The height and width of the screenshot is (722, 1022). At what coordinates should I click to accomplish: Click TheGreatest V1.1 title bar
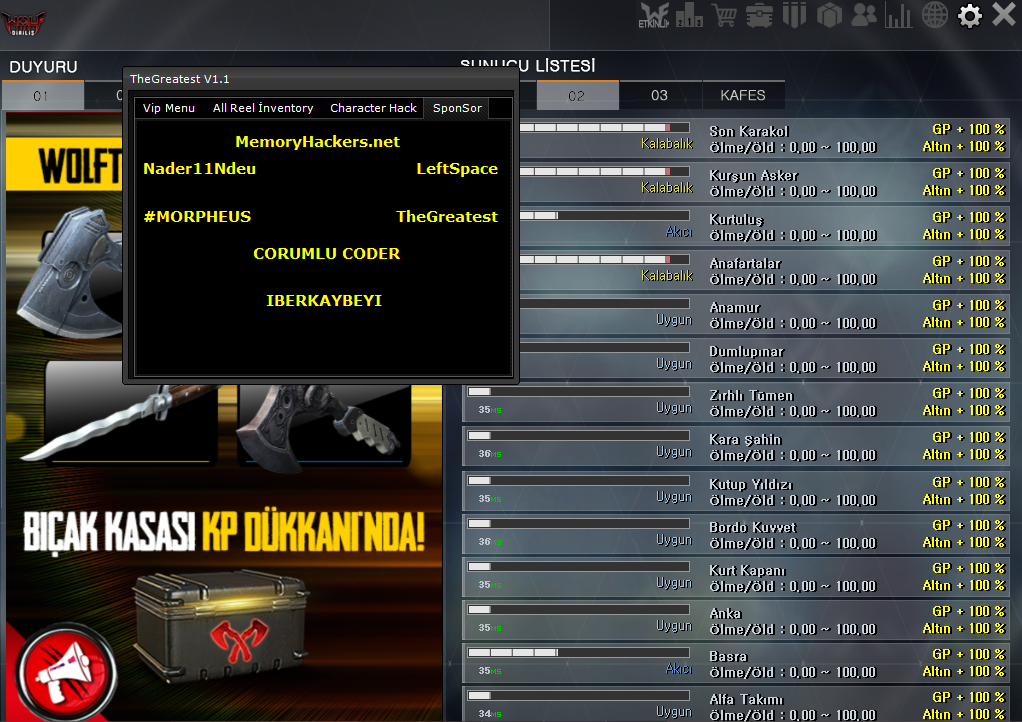(x=321, y=79)
